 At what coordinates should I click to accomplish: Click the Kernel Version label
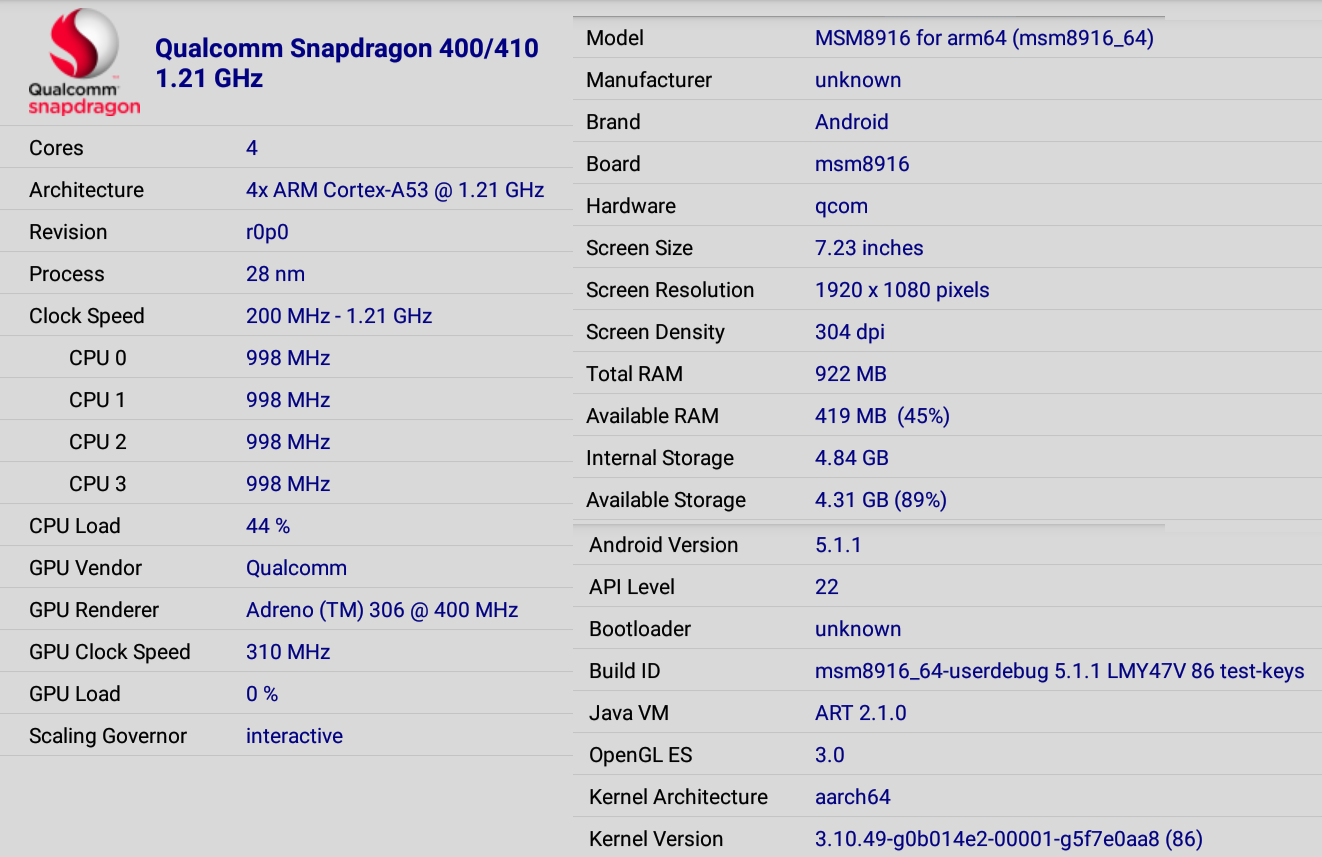[x=656, y=839]
